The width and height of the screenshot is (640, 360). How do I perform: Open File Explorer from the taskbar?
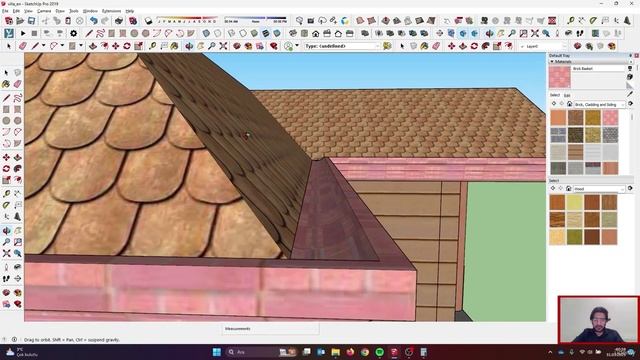[336, 352]
